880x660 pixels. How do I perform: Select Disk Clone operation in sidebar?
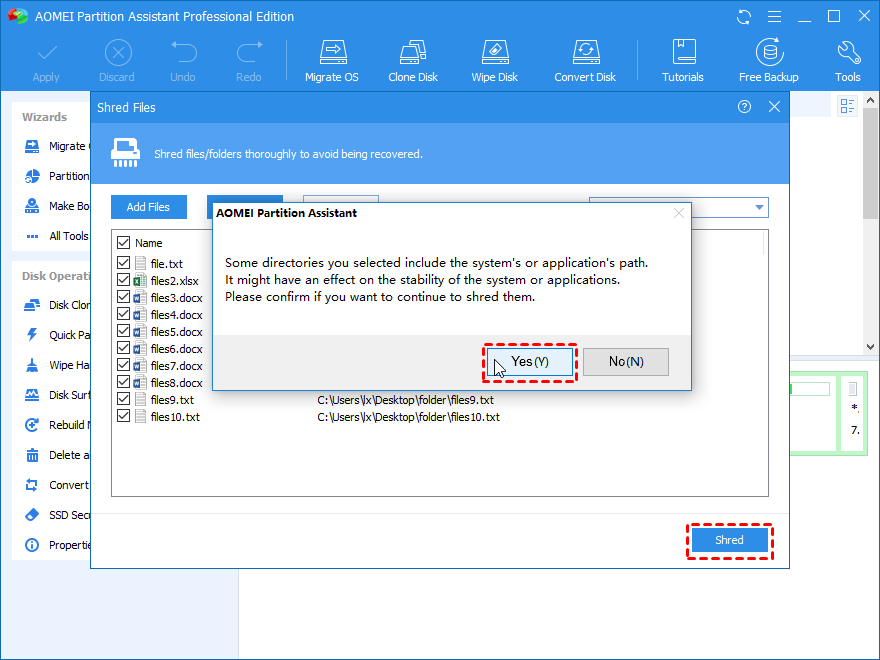(56, 305)
